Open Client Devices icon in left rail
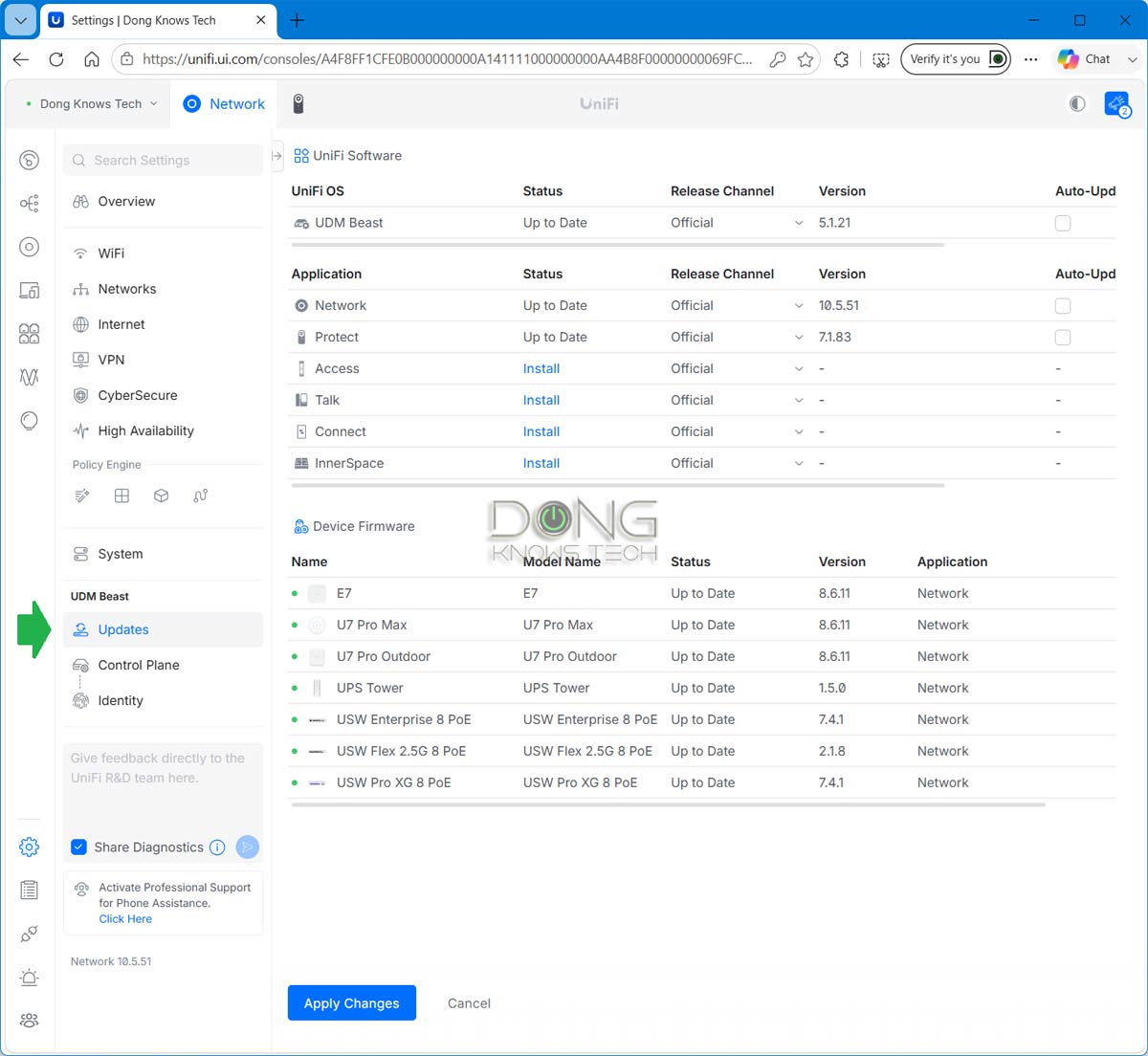This screenshot has height=1056, width=1148. tap(30, 290)
